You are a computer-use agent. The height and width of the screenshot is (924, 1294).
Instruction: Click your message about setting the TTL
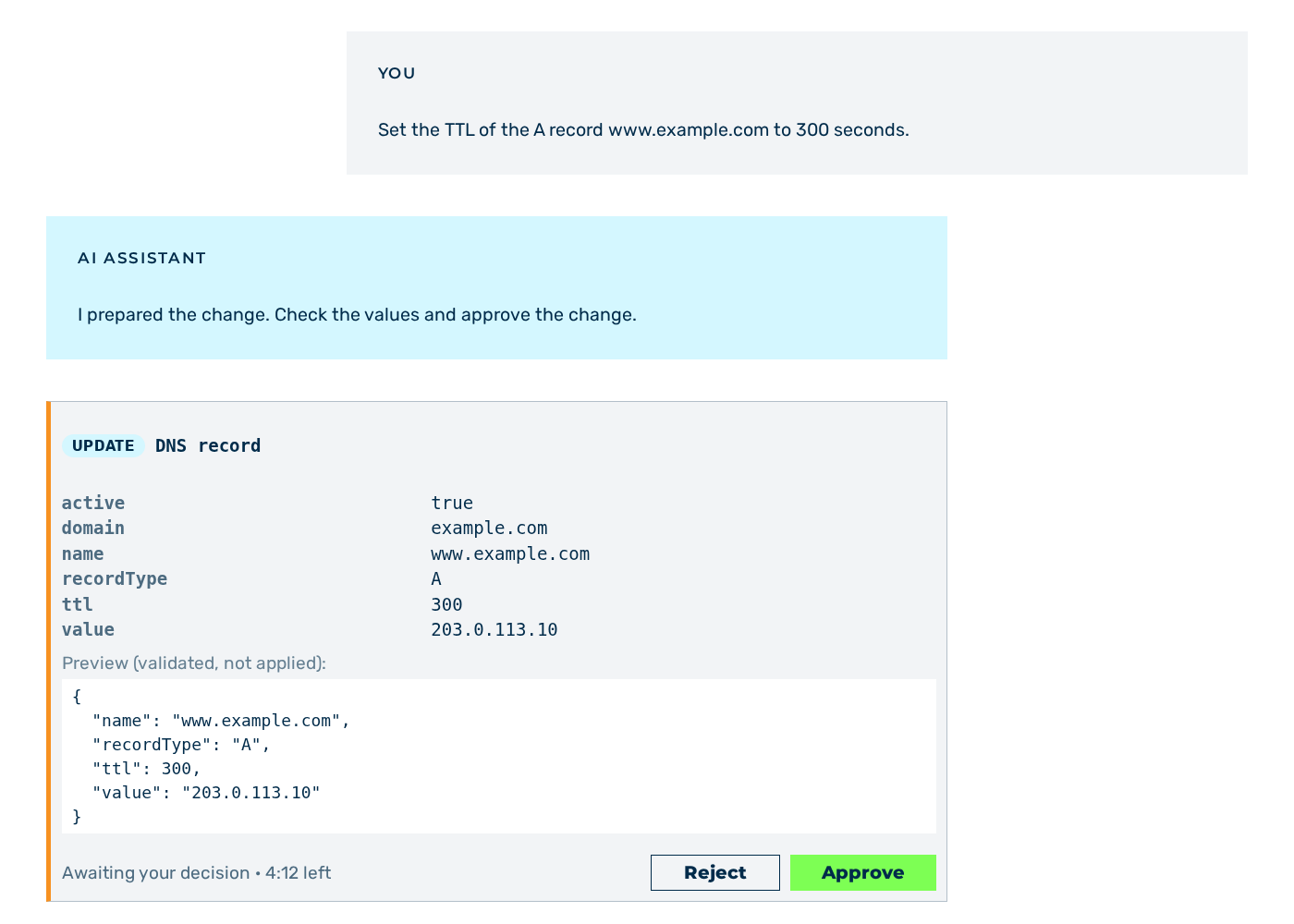(x=643, y=129)
